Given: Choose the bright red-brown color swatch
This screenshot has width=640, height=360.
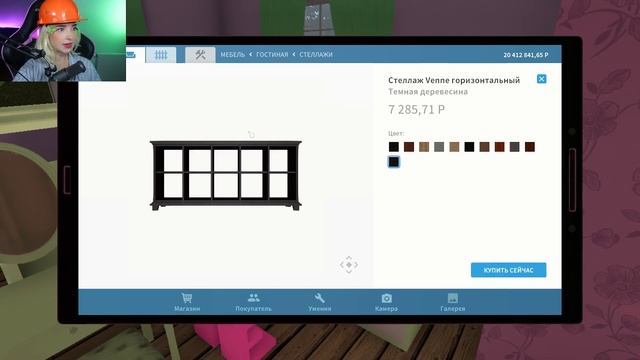Looking at the screenshot, I should [499, 147].
